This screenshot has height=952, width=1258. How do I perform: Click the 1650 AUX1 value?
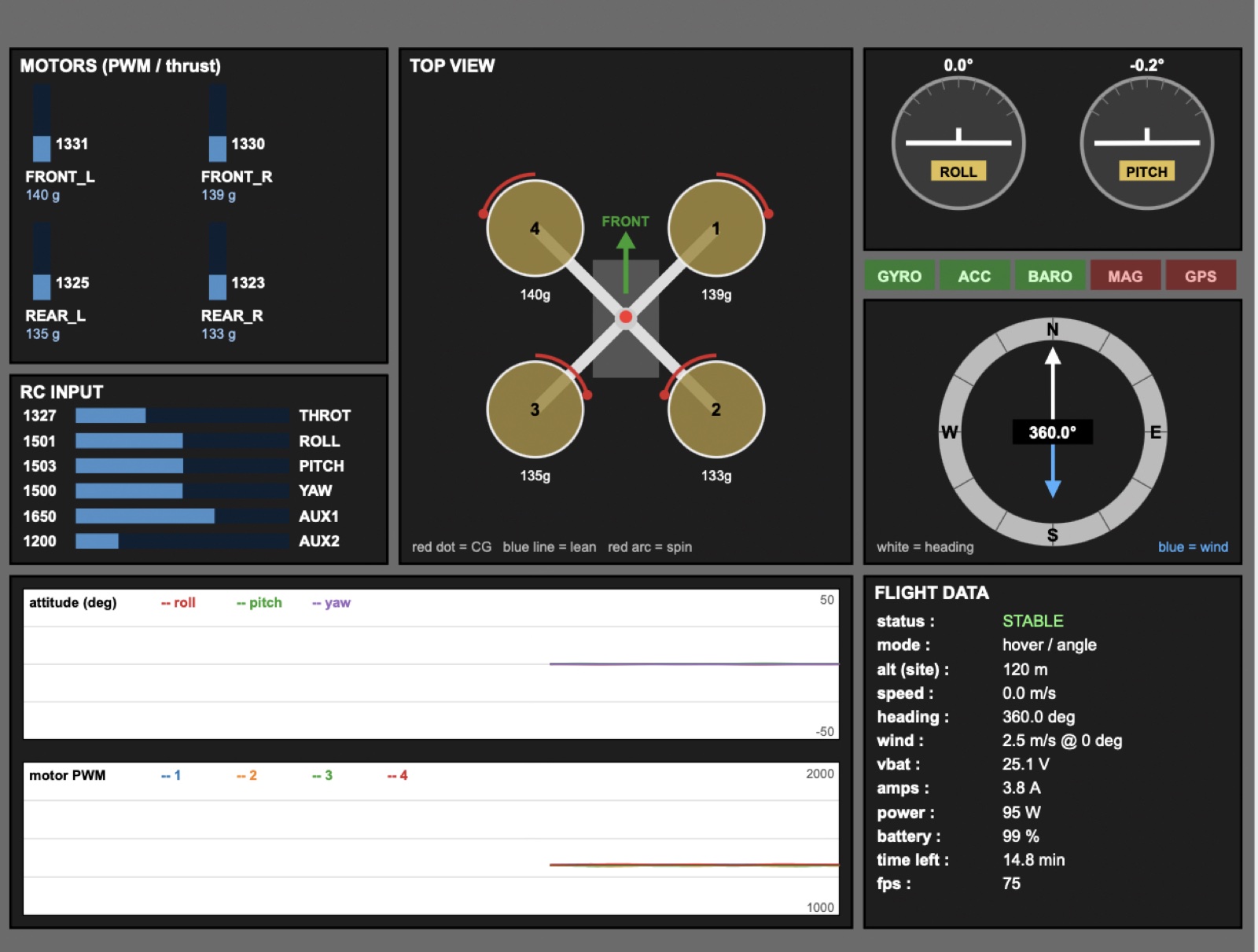click(39, 516)
